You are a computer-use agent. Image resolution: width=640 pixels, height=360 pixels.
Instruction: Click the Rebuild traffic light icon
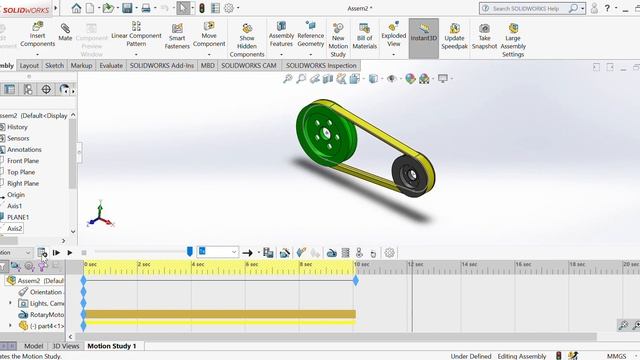pyautogui.click(x=202, y=8)
